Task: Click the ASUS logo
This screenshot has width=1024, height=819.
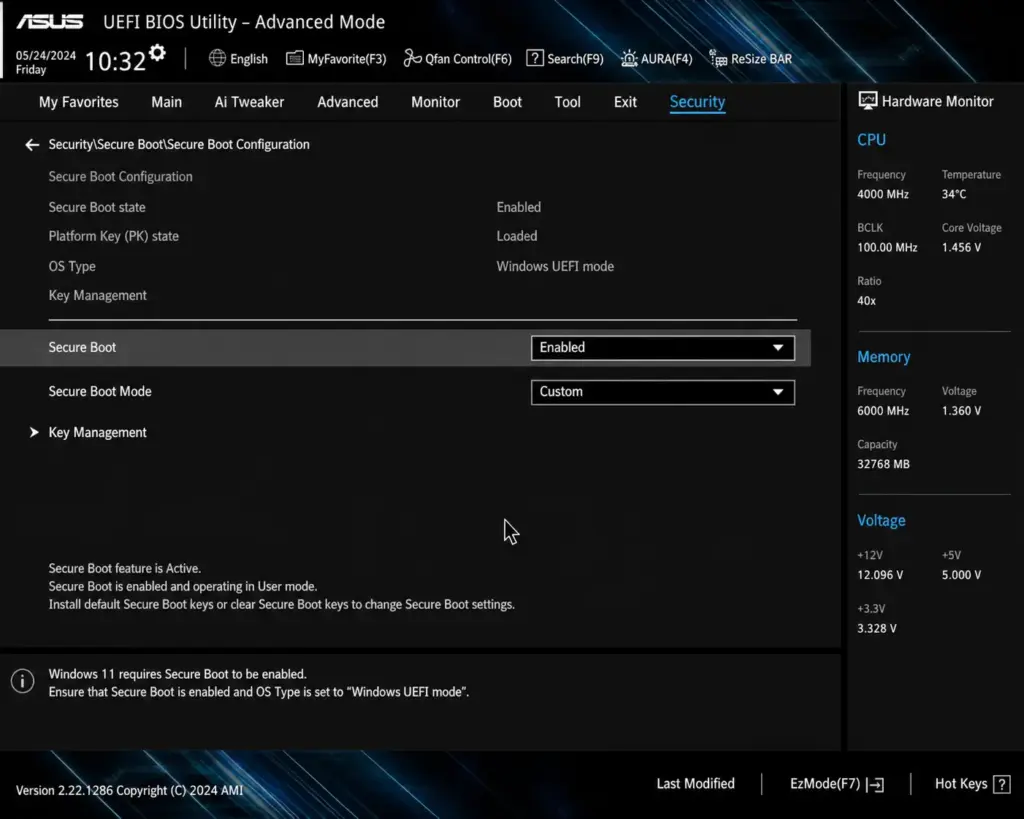Action: tap(50, 22)
